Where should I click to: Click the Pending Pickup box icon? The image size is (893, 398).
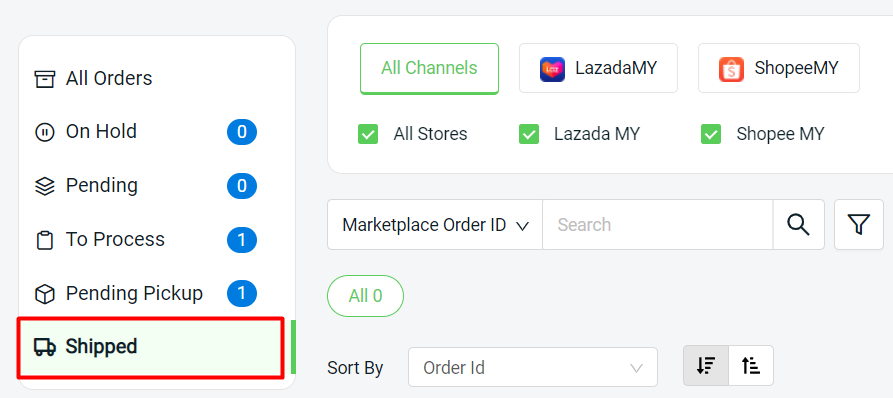pyautogui.click(x=44, y=294)
